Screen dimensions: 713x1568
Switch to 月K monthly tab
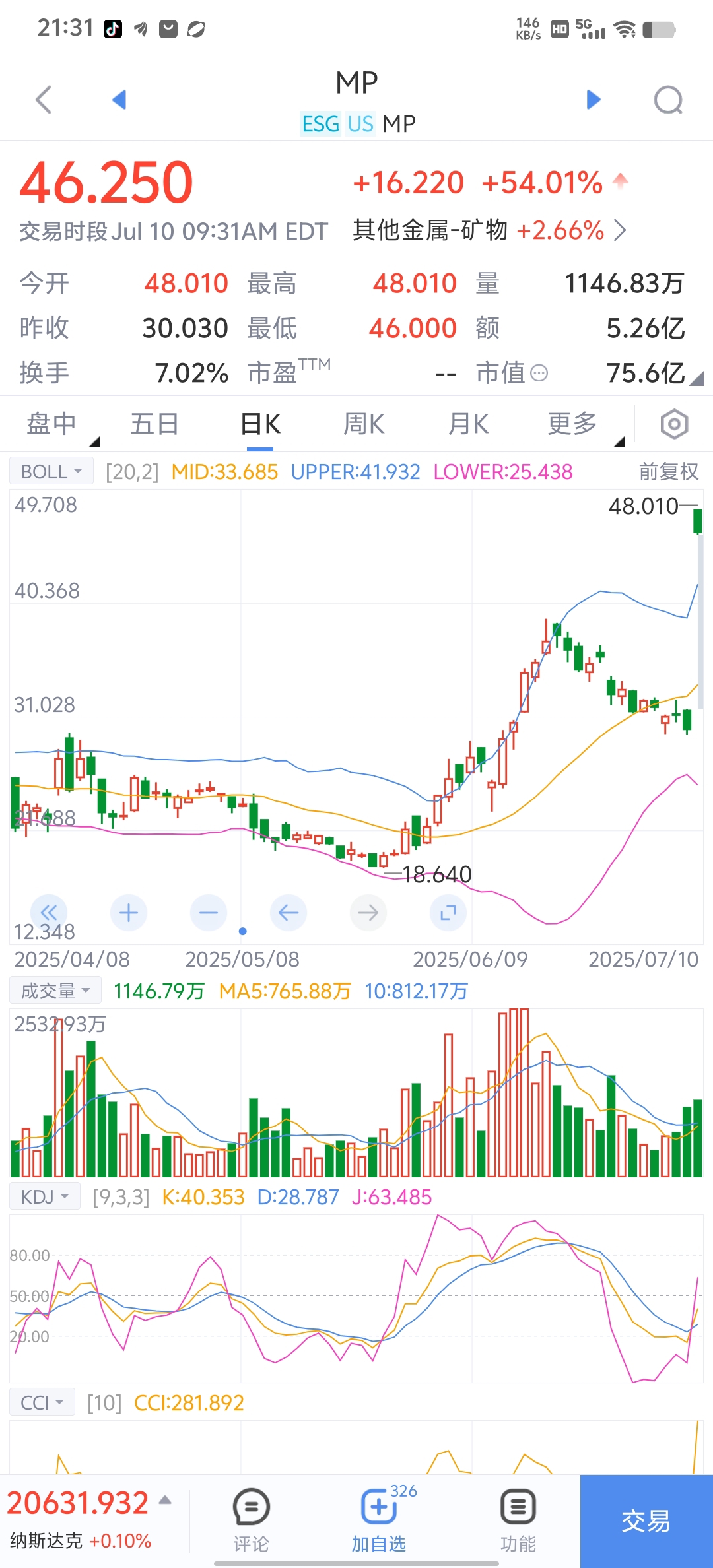(468, 424)
